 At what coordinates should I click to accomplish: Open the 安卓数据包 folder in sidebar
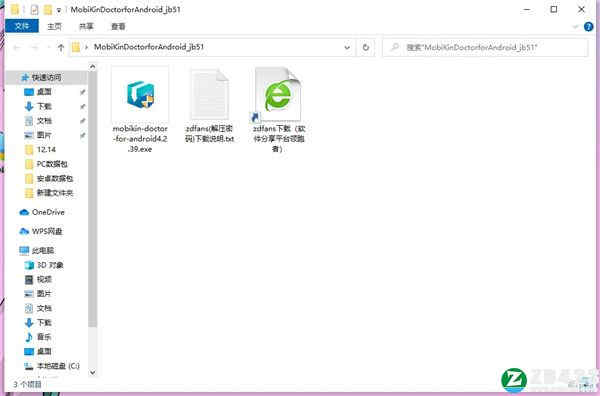tap(55, 178)
